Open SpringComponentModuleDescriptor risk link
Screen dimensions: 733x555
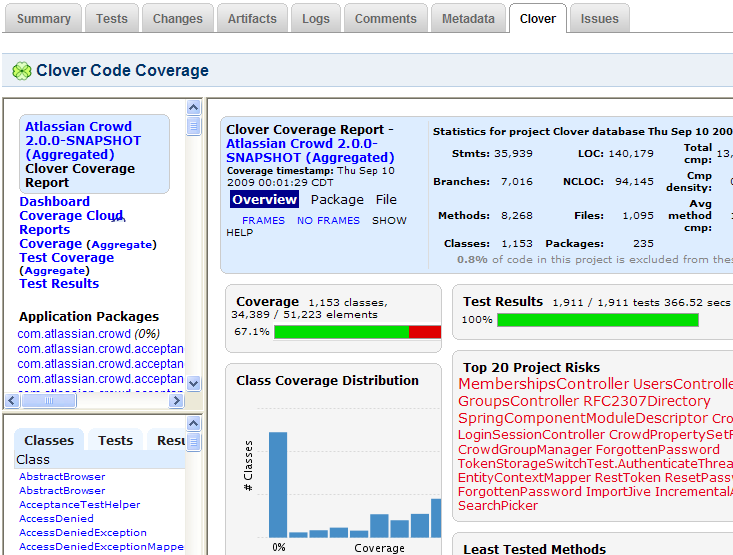pos(583,418)
